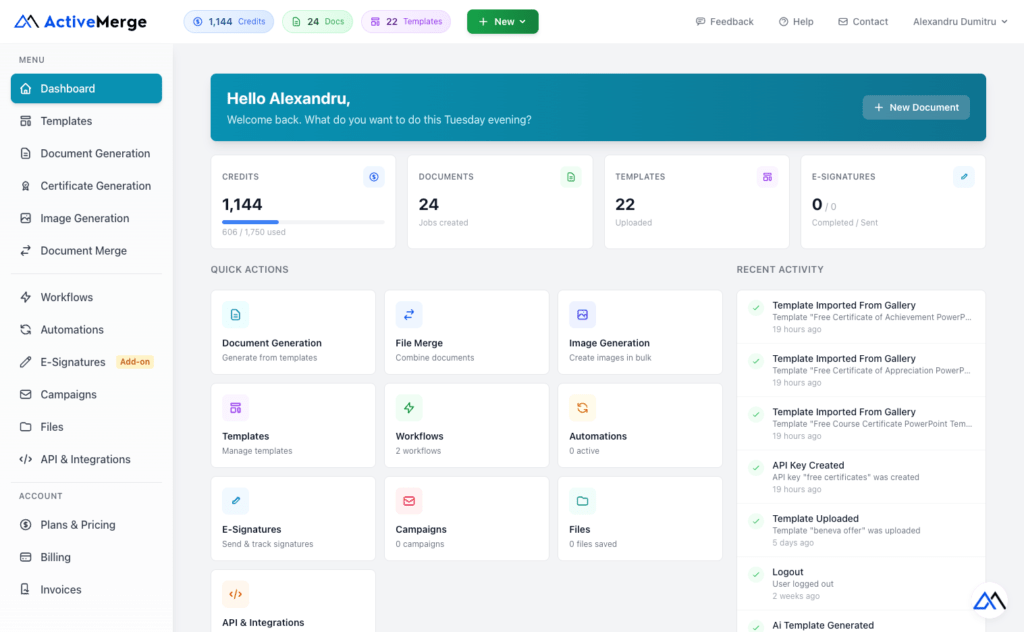Click the Add-on badge next to E-Signatures
The height and width of the screenshot is (632, 1024).
pyautogui.click(x=135, y=362)
